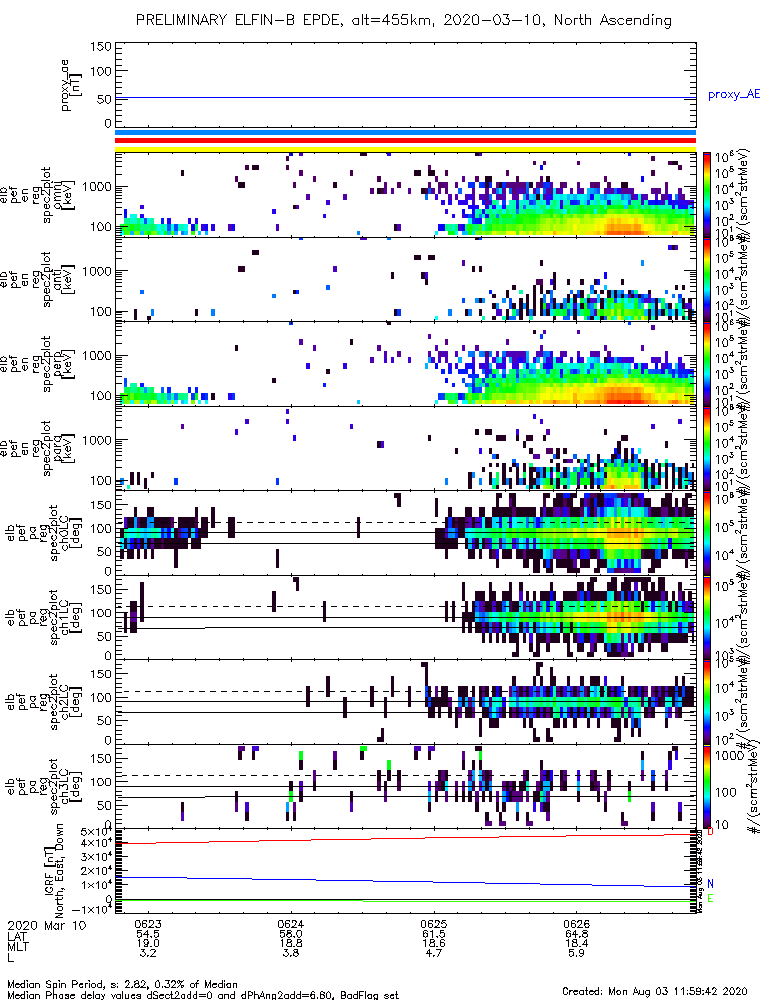Click the red 'D' IGRF legend letter

click(x=711, y=832)
